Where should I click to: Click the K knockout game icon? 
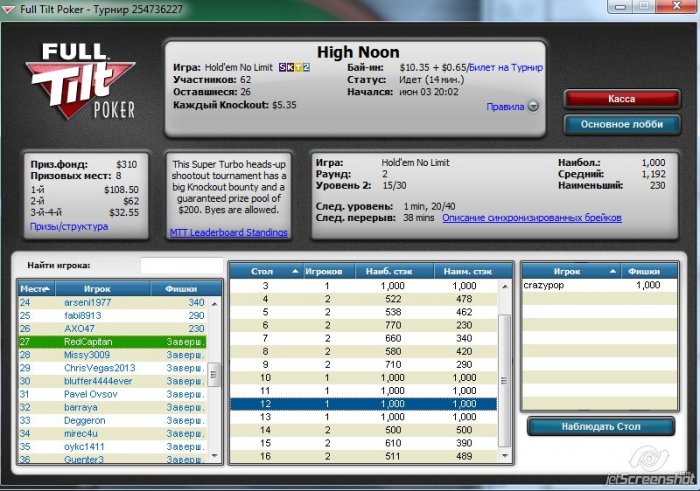coord(291,67)
